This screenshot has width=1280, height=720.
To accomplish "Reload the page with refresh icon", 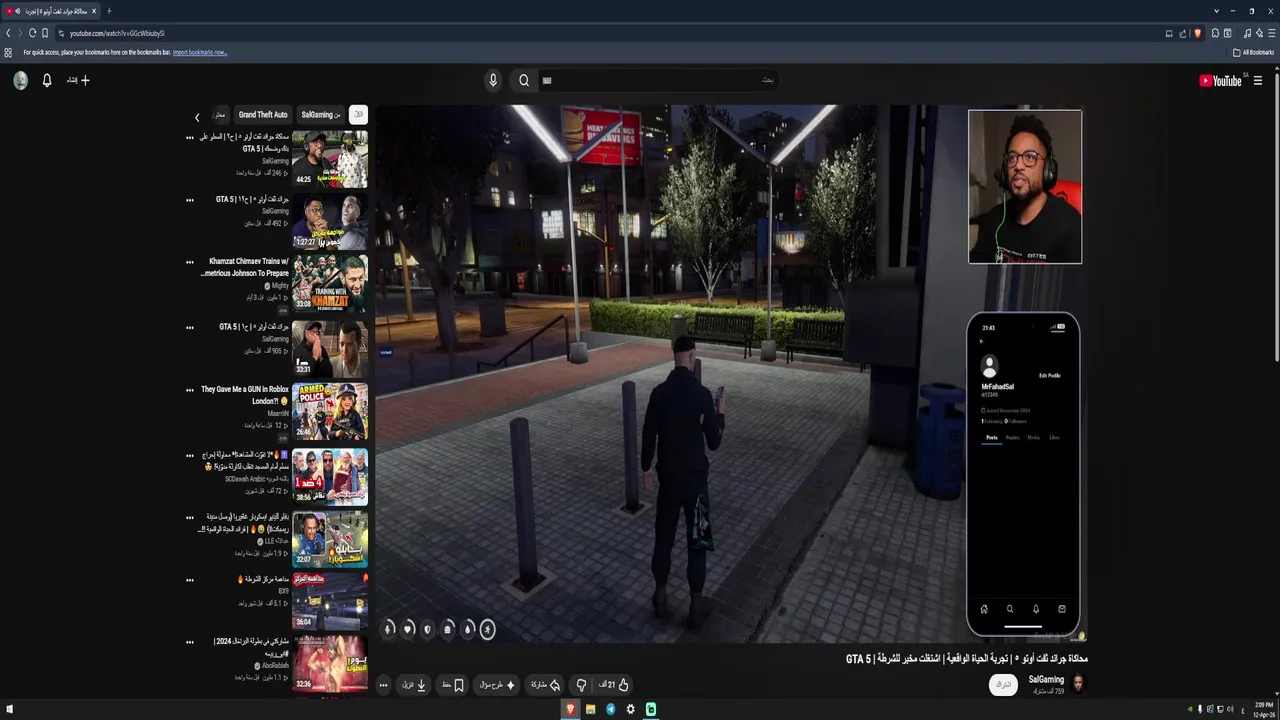I will pyautogui.click(x=32, y=33).
